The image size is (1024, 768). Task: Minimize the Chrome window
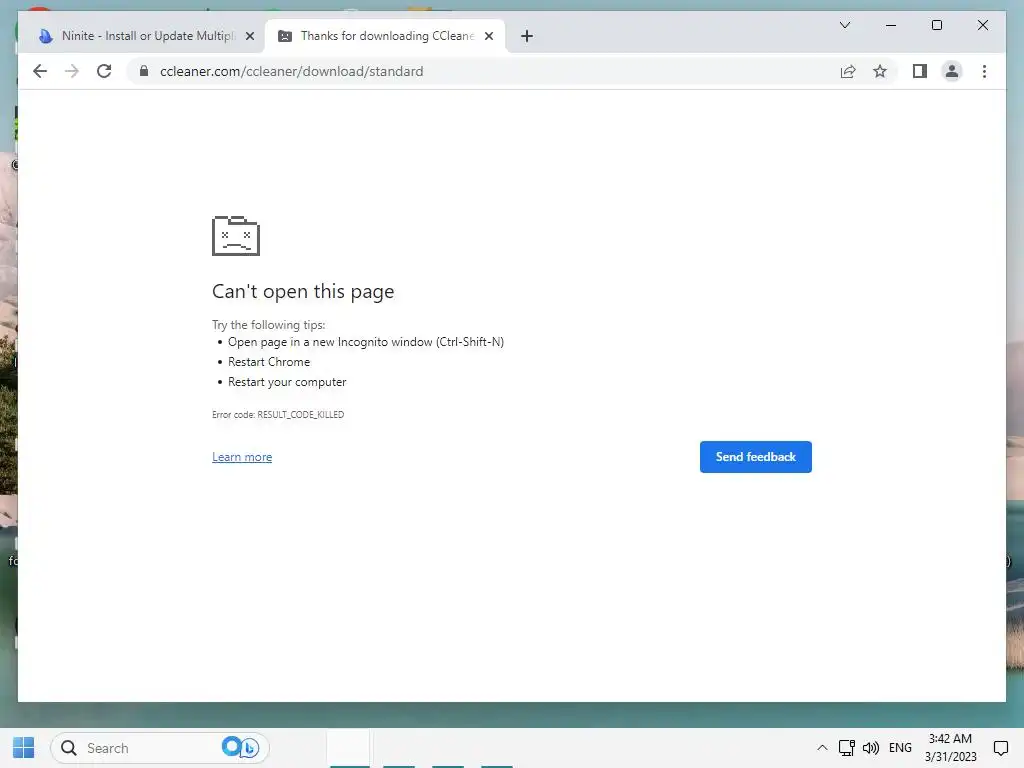[890, 25]
